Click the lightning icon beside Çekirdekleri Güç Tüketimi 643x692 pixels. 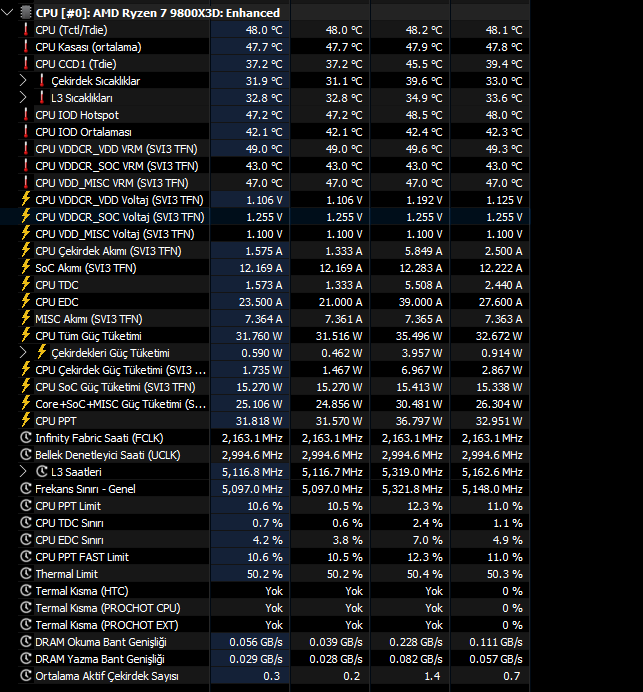tap(41, 353)
